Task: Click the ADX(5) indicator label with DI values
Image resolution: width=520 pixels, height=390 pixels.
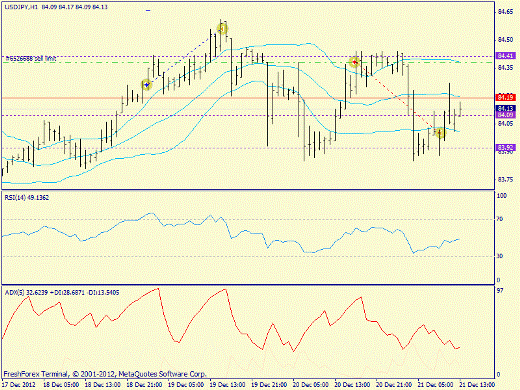Action: [x=62, y=292]
